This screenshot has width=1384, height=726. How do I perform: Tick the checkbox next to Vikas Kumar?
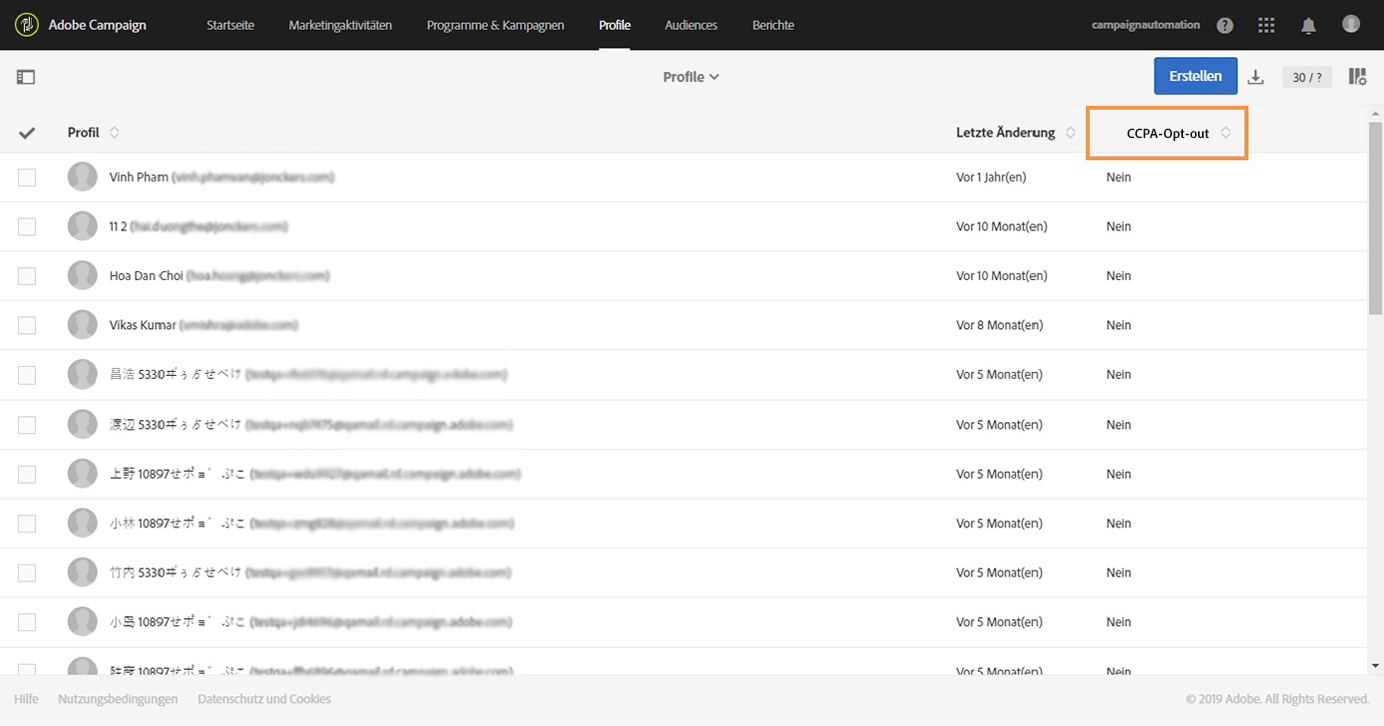click(x=27, y=325)
